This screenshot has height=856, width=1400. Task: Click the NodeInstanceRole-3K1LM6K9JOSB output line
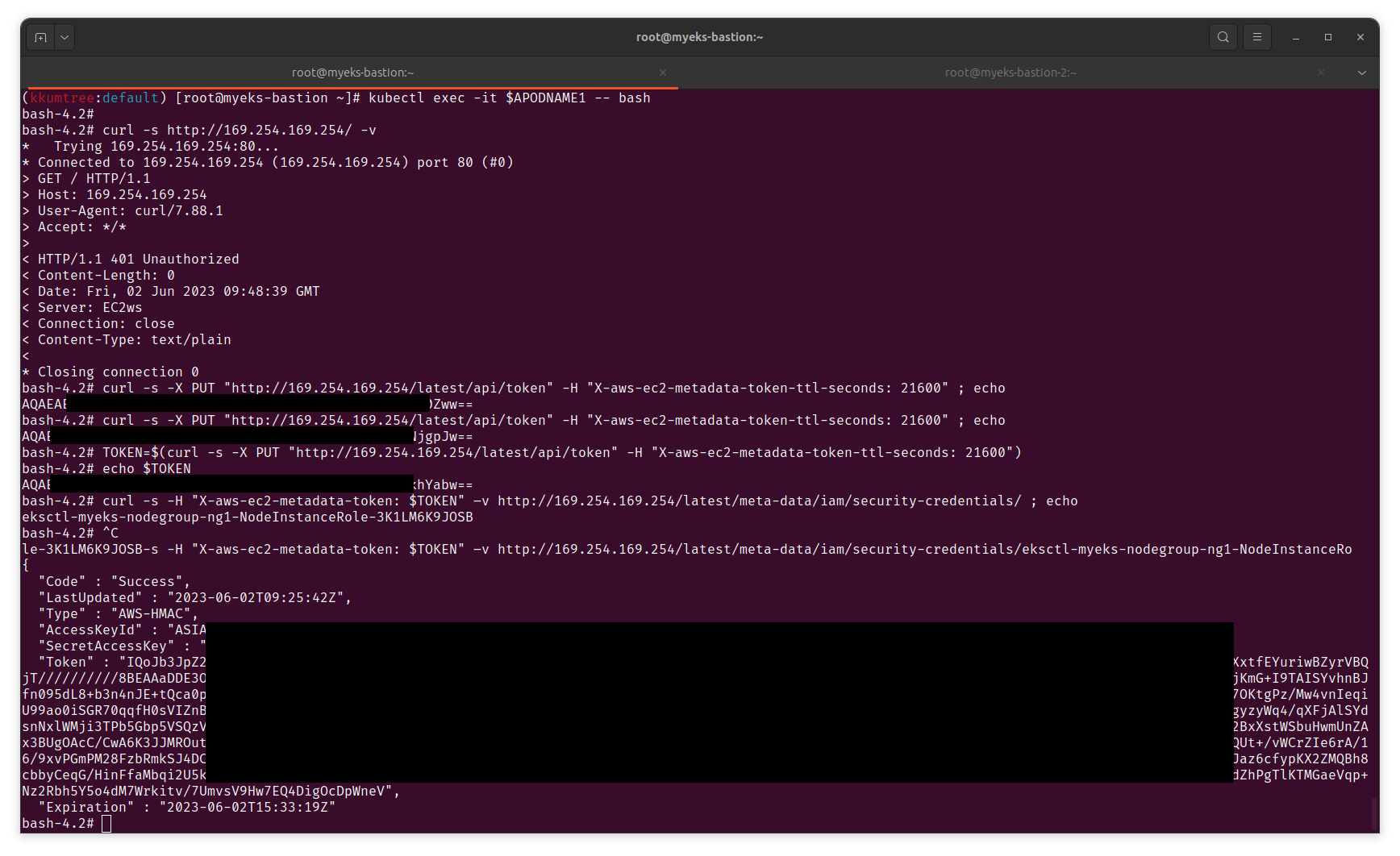tap(248, 517)
